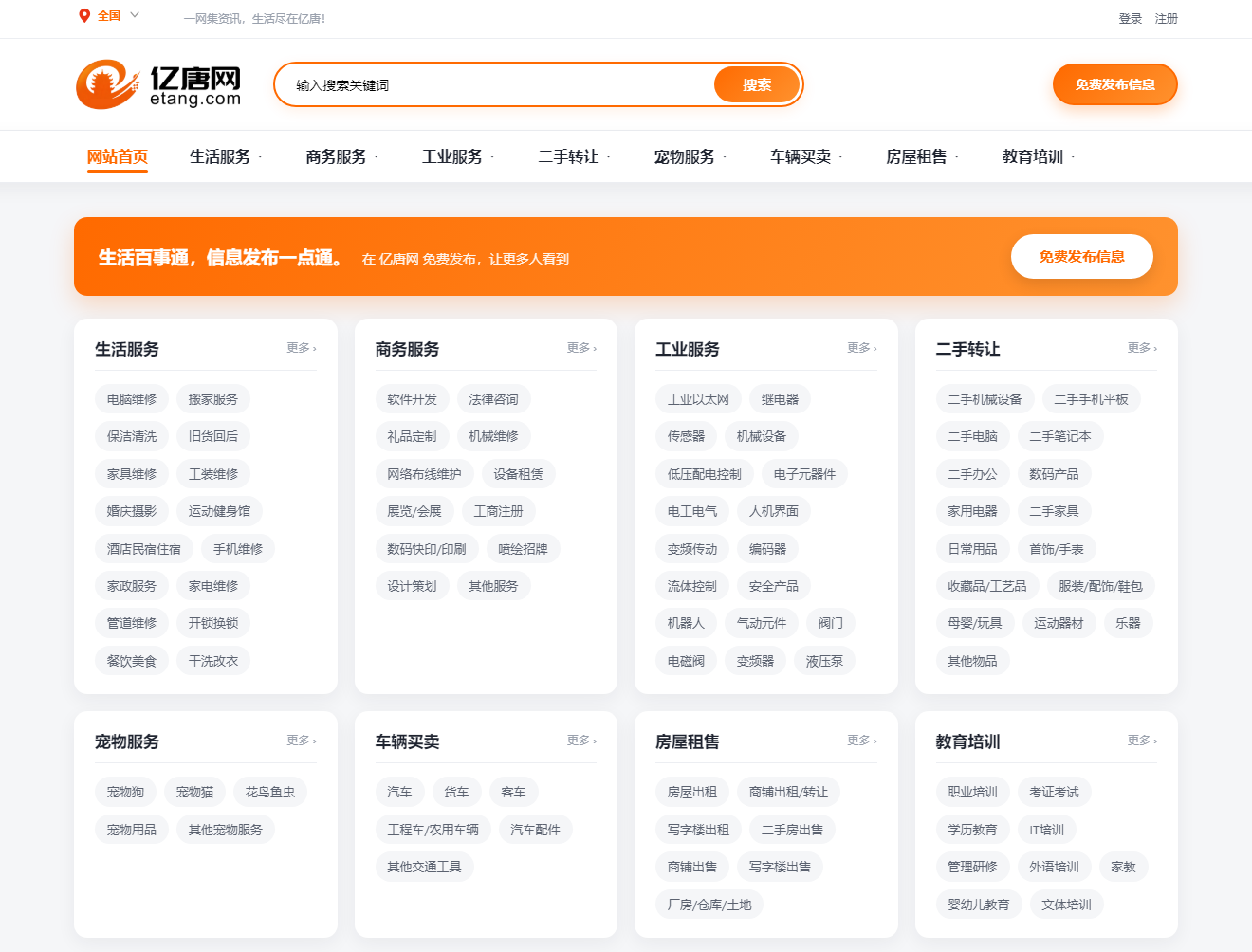Open 更多 in 教育培训 card
Screen dimensions: 1252x952
pos(1142,741)
